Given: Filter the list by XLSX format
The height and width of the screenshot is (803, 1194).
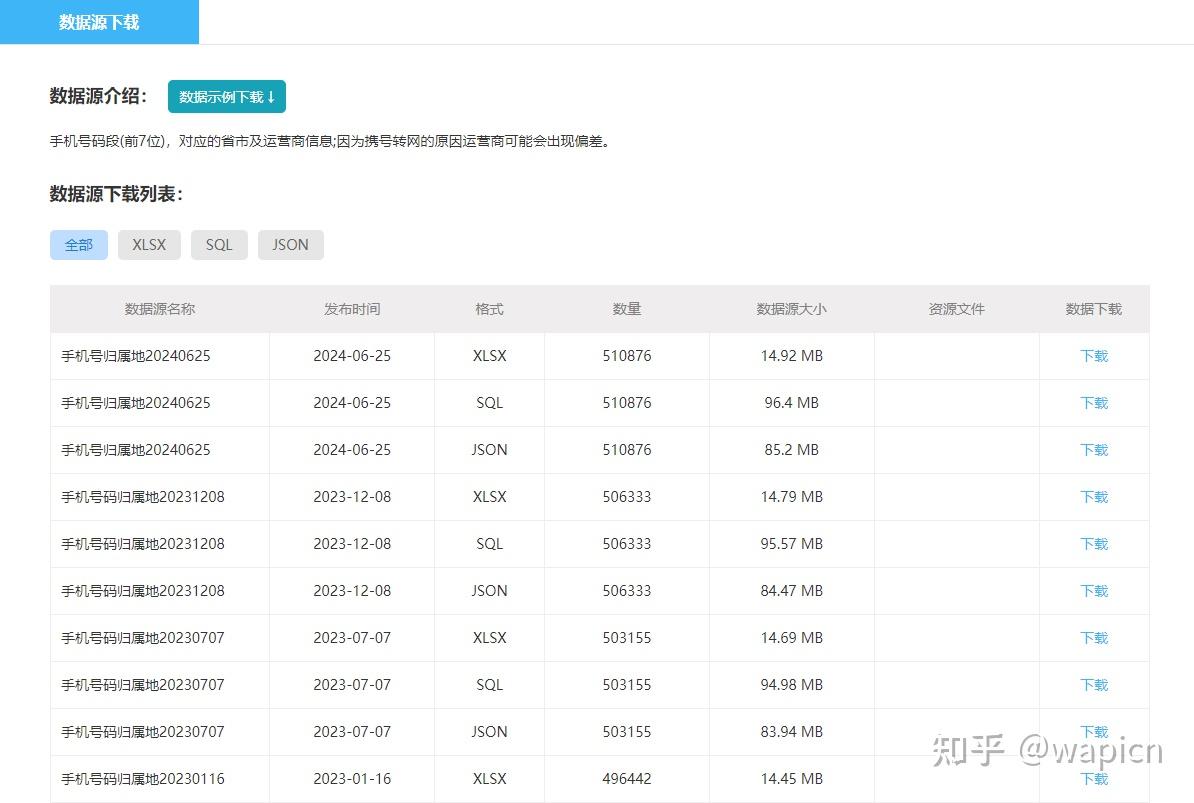Looking at the screenshot, I should (x=149, y=245).
